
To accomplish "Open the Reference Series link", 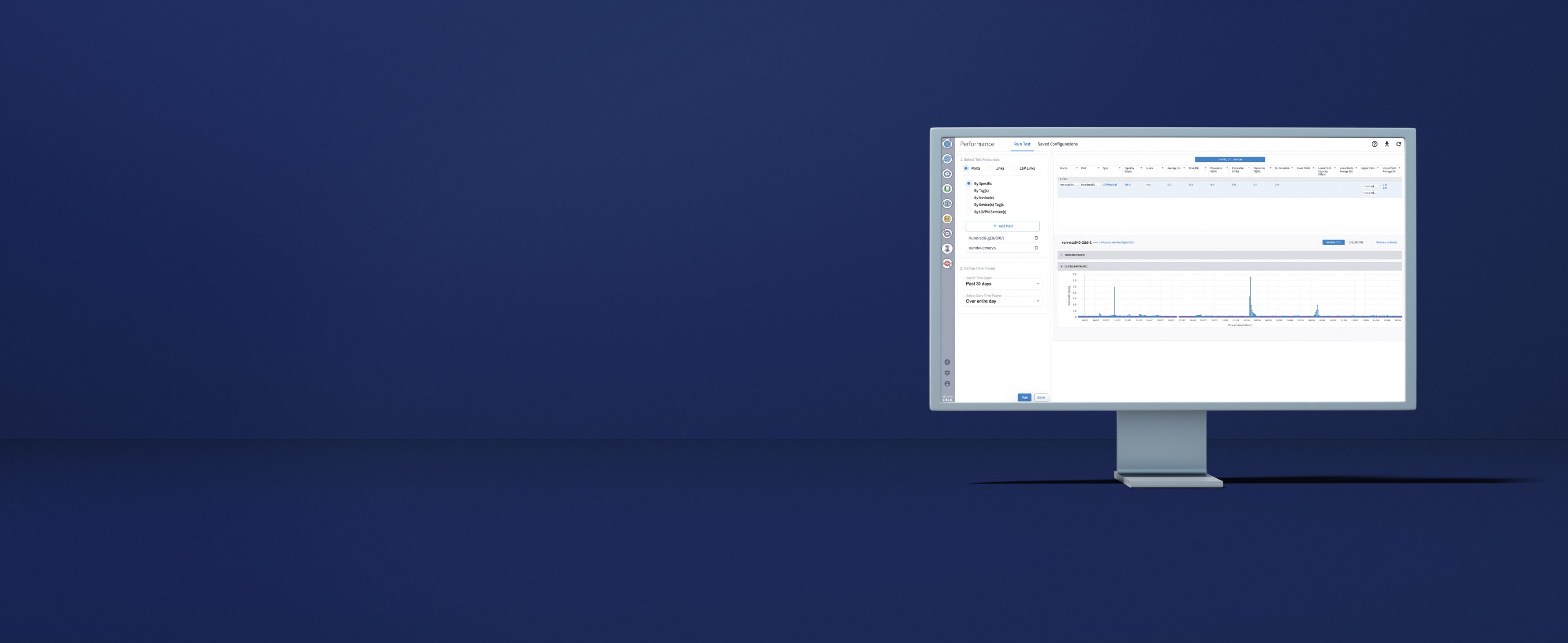I will click(x=1387, y=242).
